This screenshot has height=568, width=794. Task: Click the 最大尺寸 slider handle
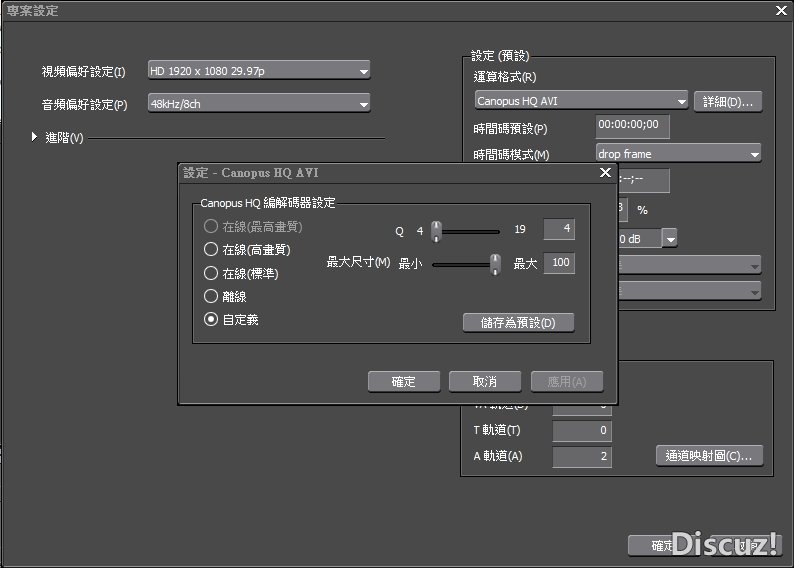coord(496,264)
